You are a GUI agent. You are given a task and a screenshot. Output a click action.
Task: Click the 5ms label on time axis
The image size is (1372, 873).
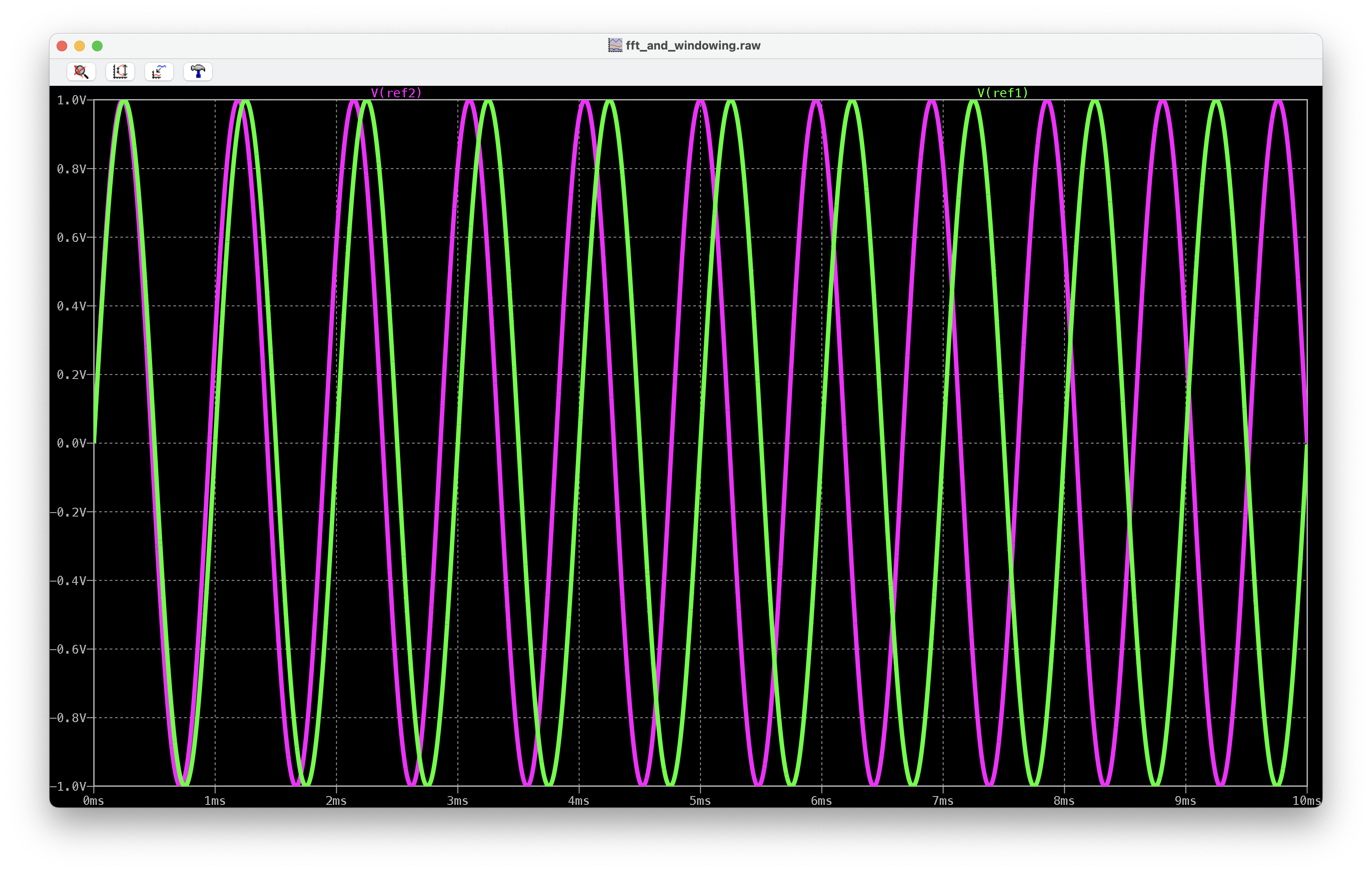pos(700,800)
